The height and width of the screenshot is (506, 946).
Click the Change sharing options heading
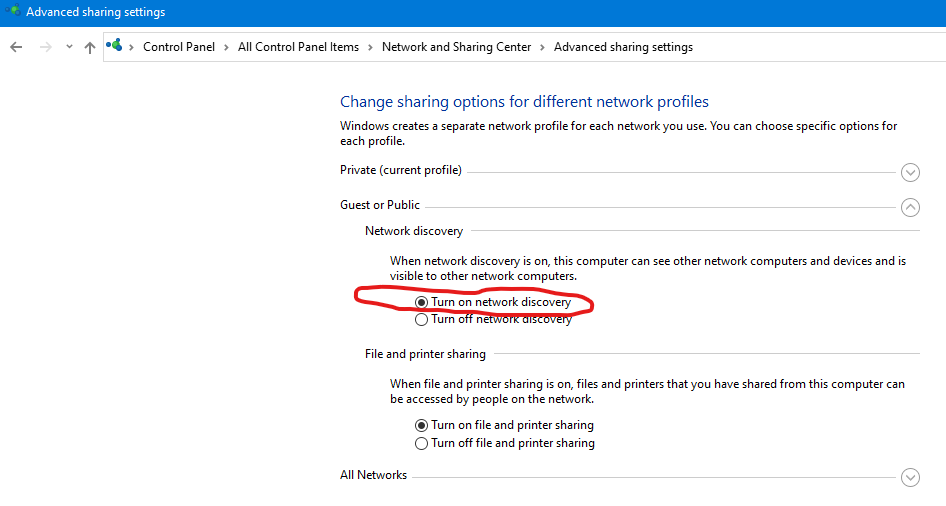point(524,102)
